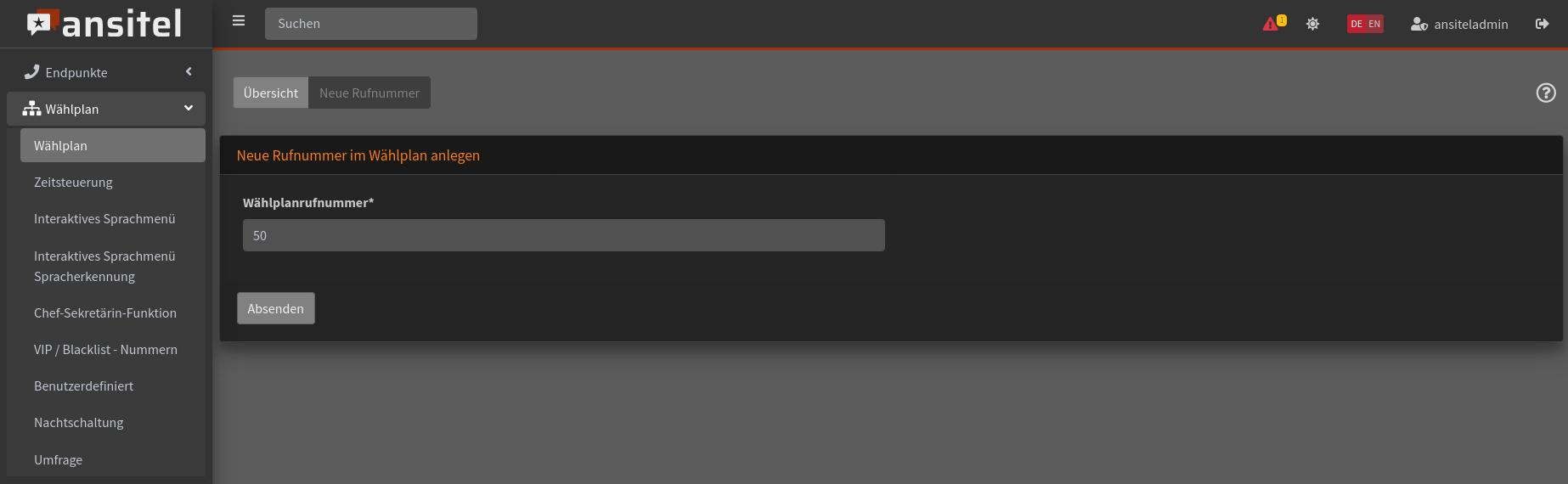
Task: Click the Endpunkte phone icon
Action: (x=31, y=72)
